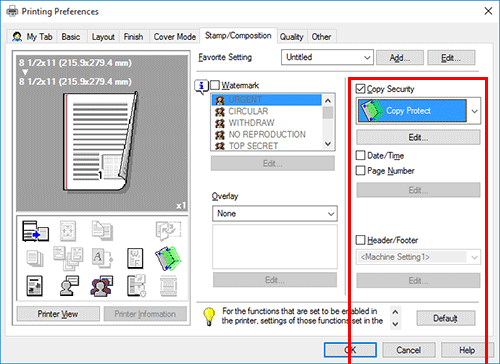
Task: Switch to the Basic tab
Action: 71,37
